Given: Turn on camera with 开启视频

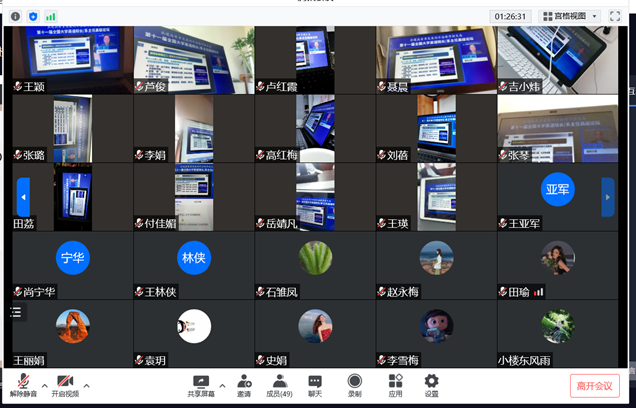Looking at the screenshot, I should pos(65,385).
